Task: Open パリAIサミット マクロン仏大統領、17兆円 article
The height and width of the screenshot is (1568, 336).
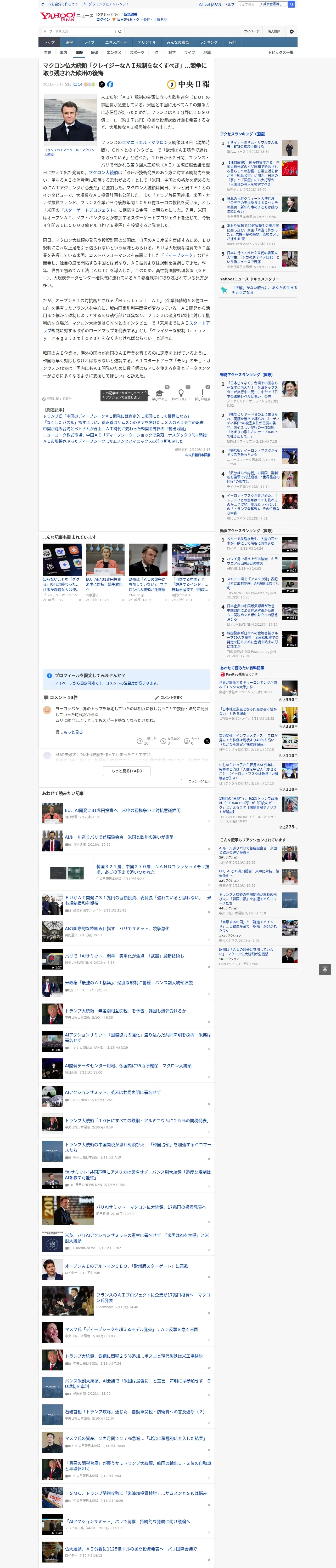Action: tap(151, 1207)
